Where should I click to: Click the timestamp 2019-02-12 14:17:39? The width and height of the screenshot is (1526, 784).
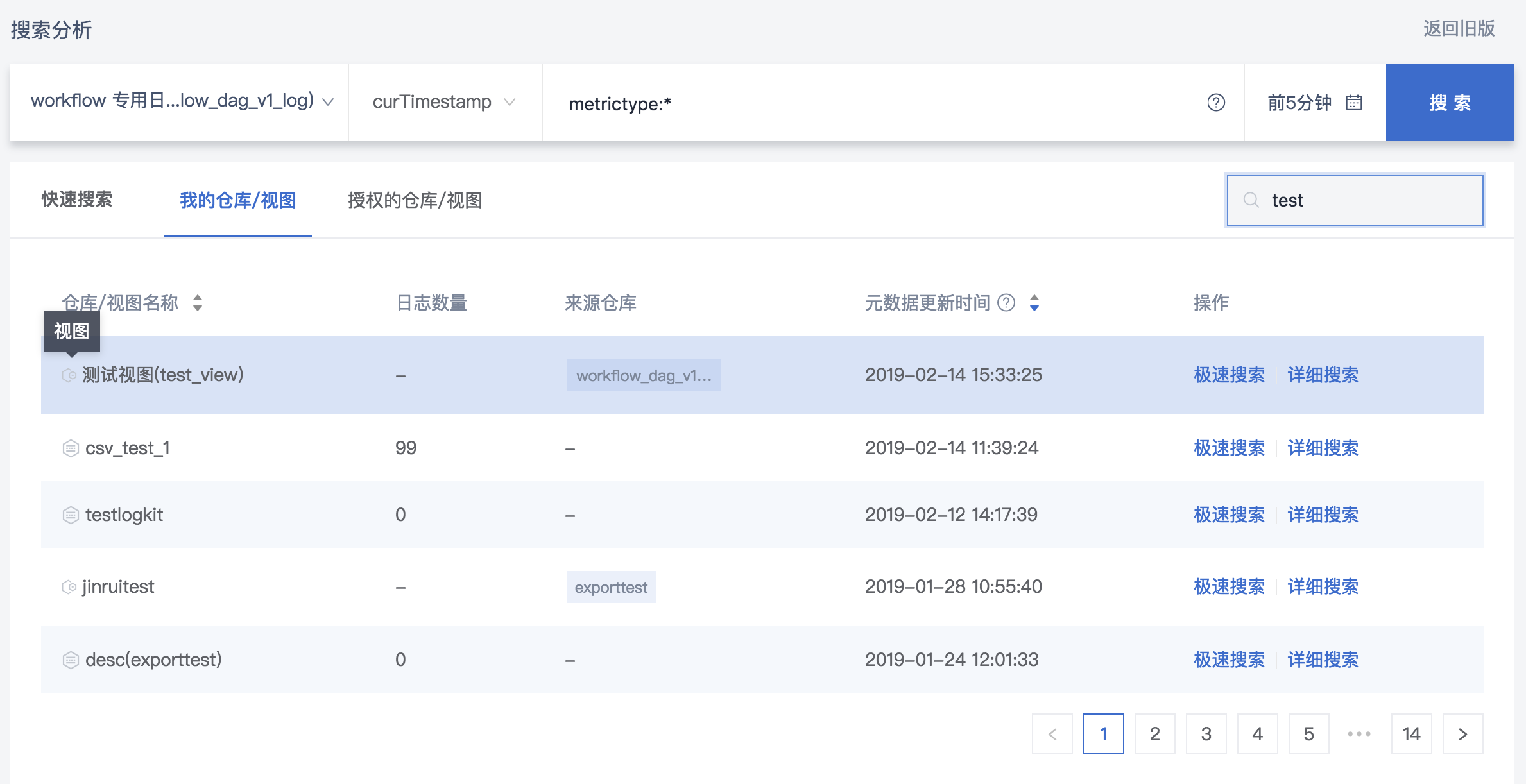click(951, 515)
